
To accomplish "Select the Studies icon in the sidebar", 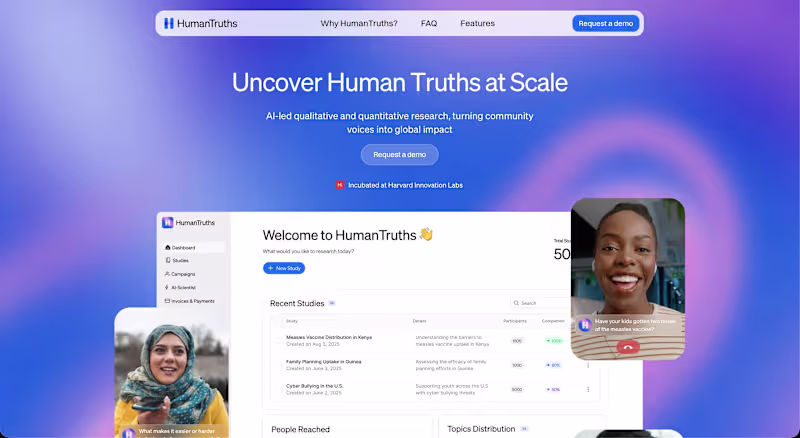I will pyautogui.click(x=167, y=260).
